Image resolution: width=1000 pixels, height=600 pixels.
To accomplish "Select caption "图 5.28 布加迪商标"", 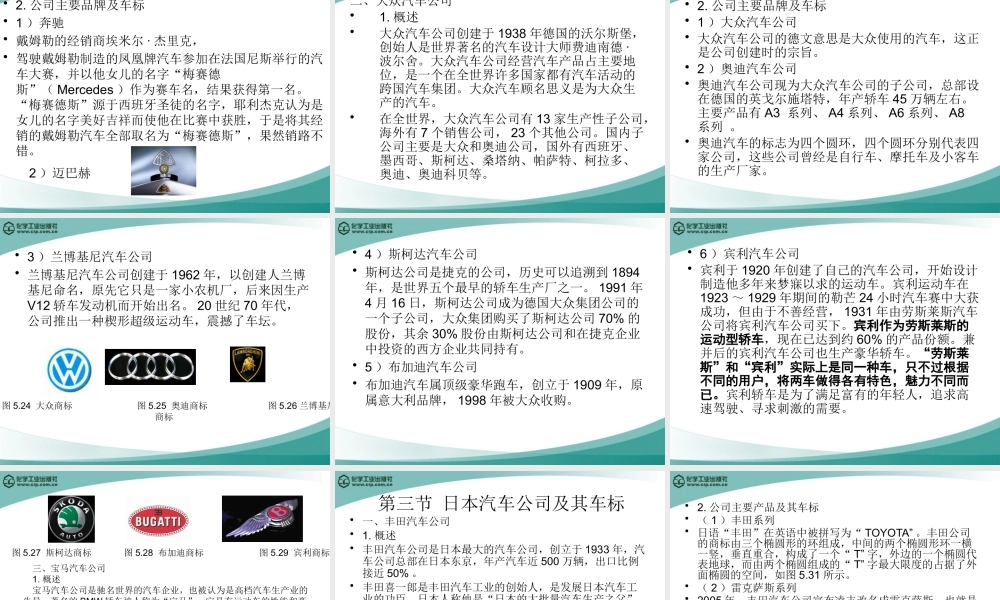I will tap(164, 553).
